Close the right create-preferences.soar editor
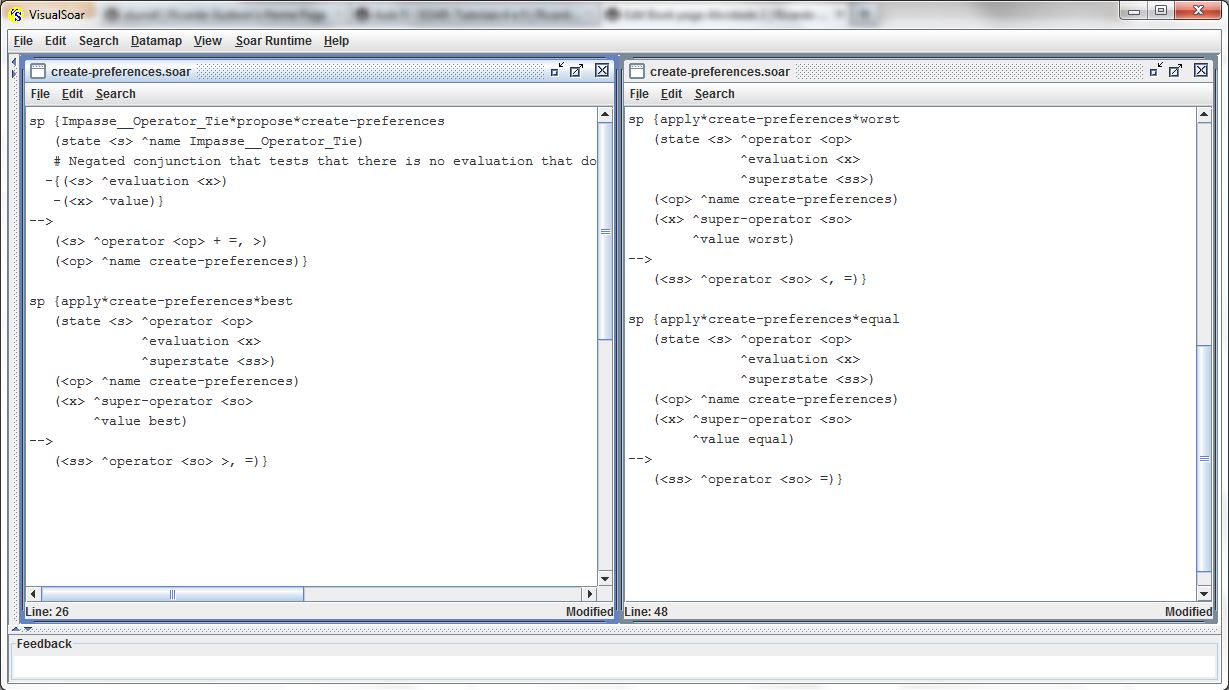This screenshot has height=690, width=1229. point(1201,70)
